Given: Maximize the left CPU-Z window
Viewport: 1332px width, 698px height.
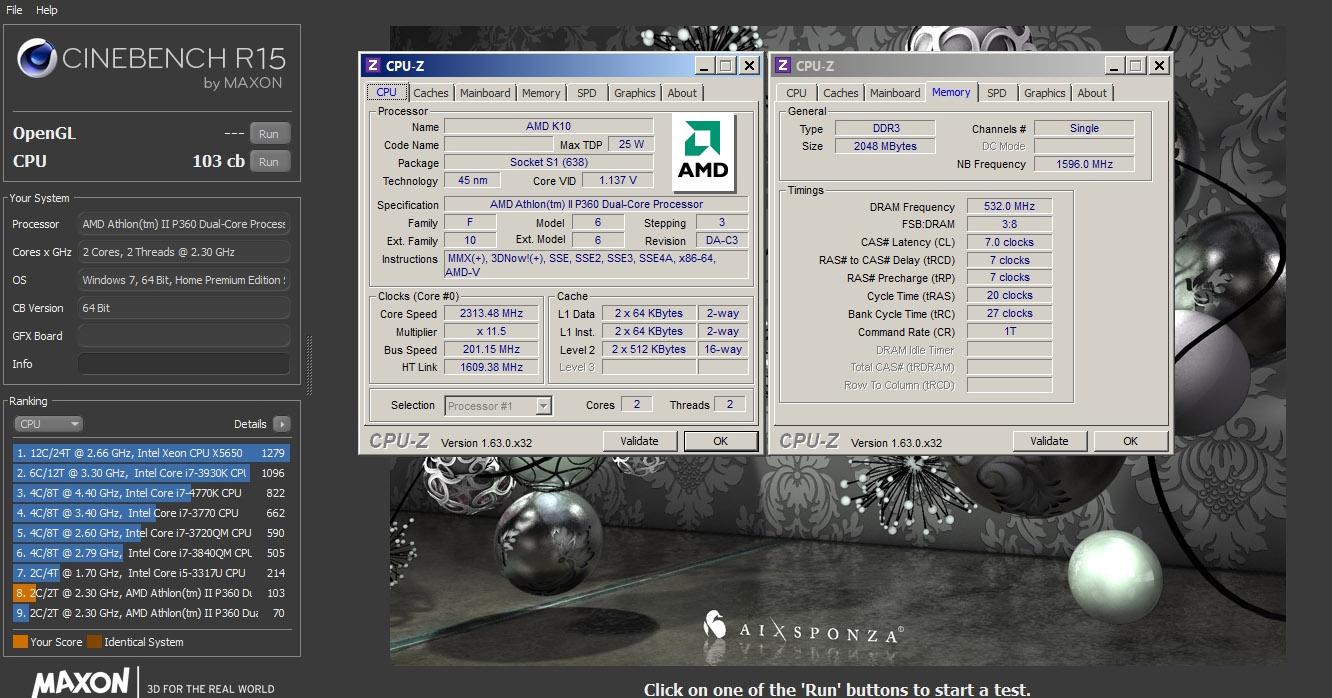Looking at the screenshot, I should click(x=726, y=65).
